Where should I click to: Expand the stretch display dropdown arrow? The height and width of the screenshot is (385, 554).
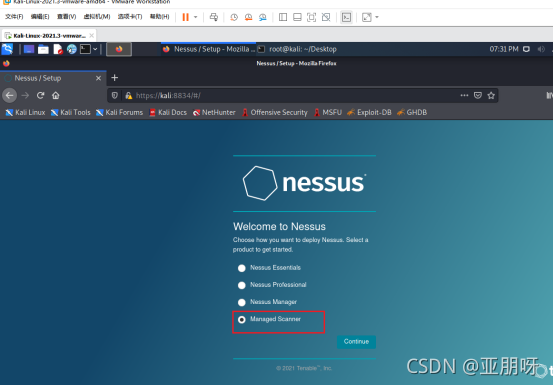[377, 17]
